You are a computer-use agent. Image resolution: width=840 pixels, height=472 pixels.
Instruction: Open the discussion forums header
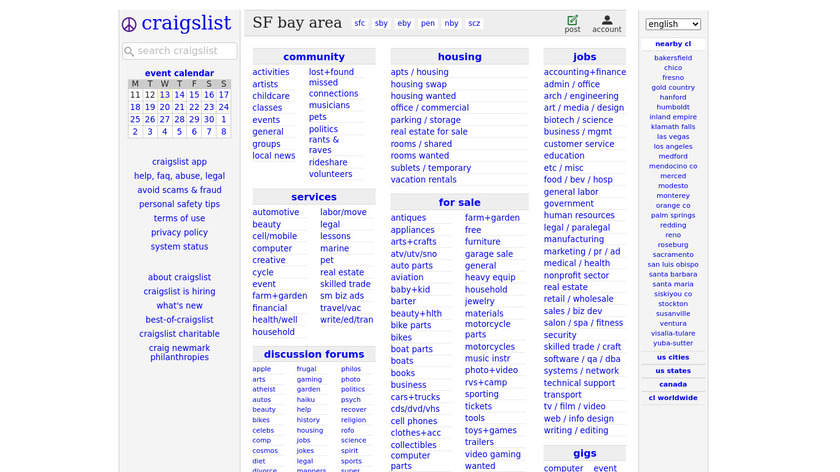(x=314, y=354)
